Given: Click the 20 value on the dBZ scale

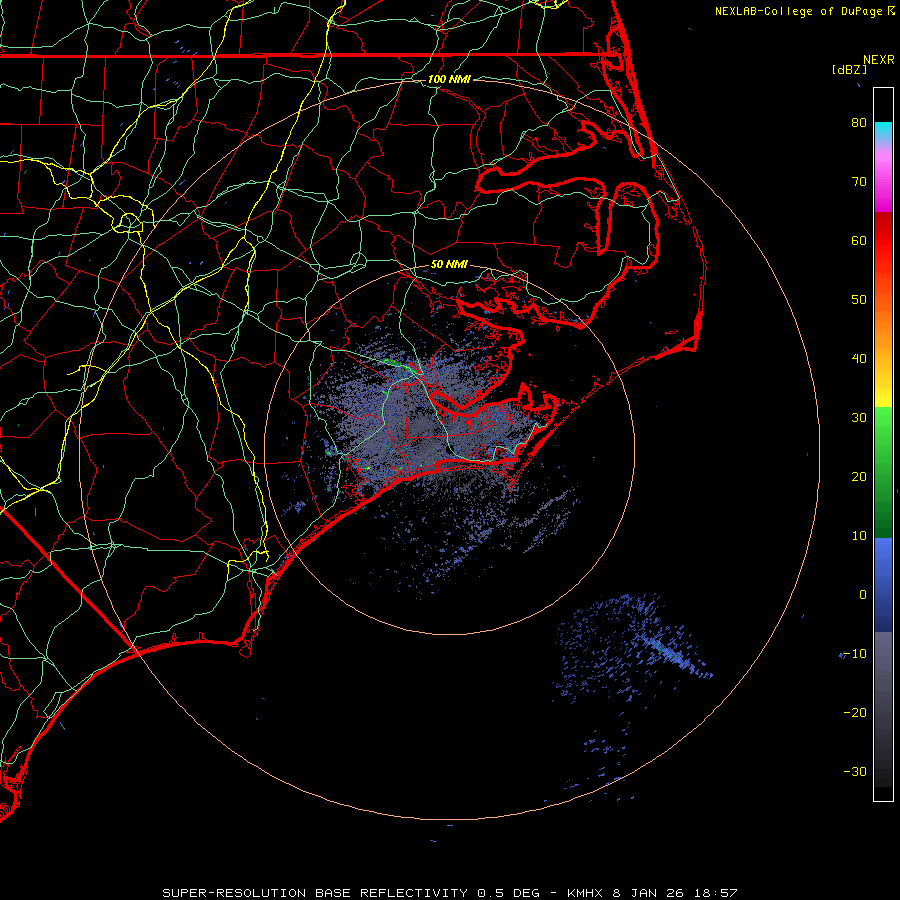Looking at the screenshot, I should pos(859,476).
